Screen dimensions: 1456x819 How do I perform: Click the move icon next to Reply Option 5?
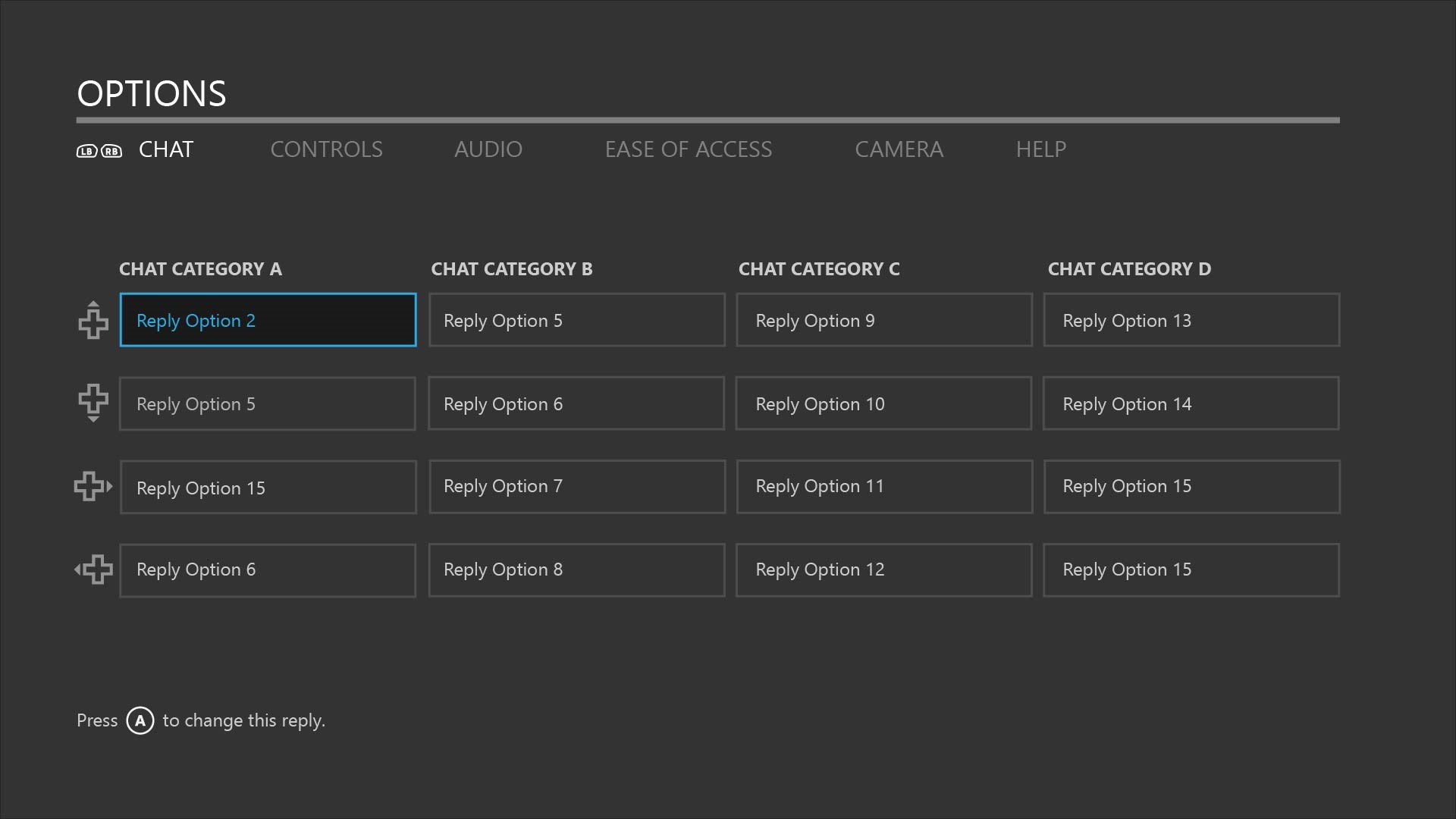(93, 403)
